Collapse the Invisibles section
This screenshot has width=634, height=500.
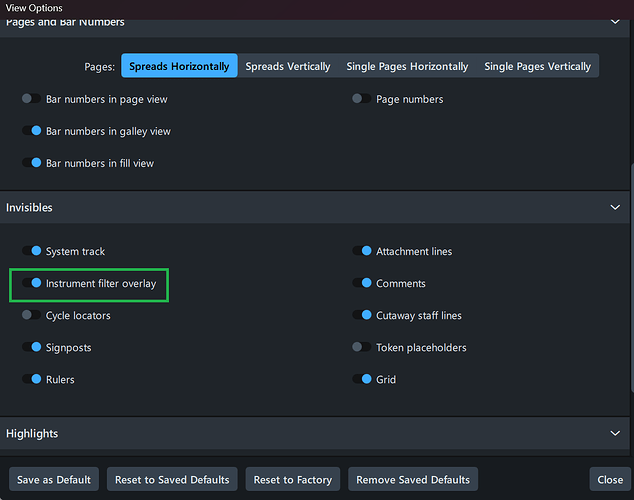[x=615, y=207]
